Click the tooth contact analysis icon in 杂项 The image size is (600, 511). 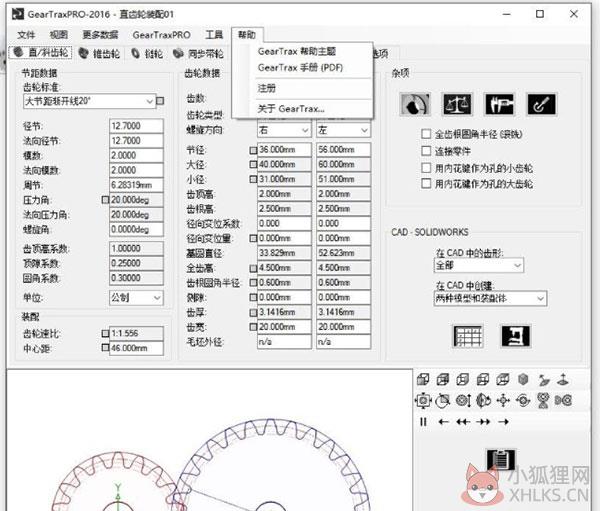[x=415, y=104]
